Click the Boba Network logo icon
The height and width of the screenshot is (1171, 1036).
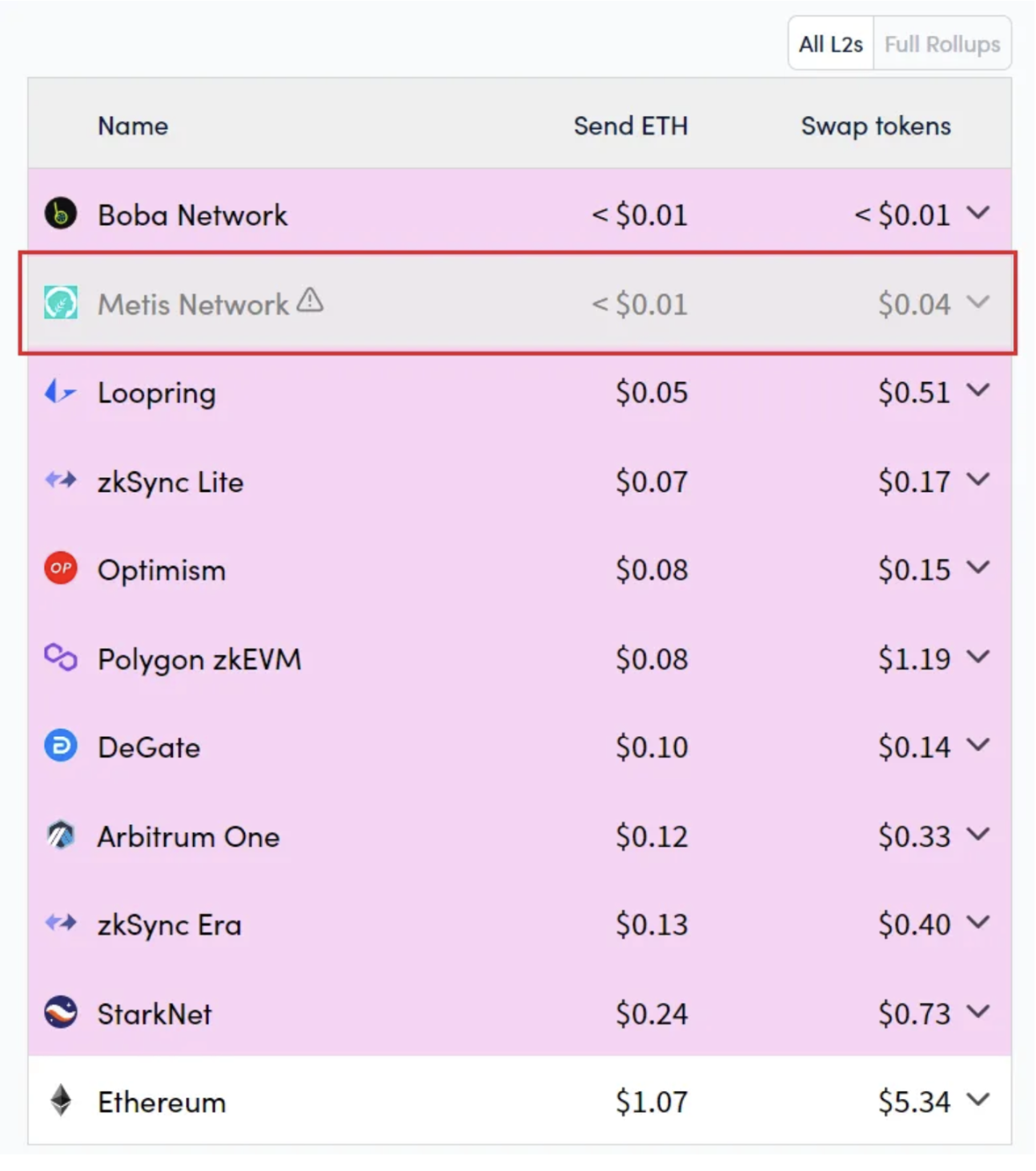coord(61,214)
